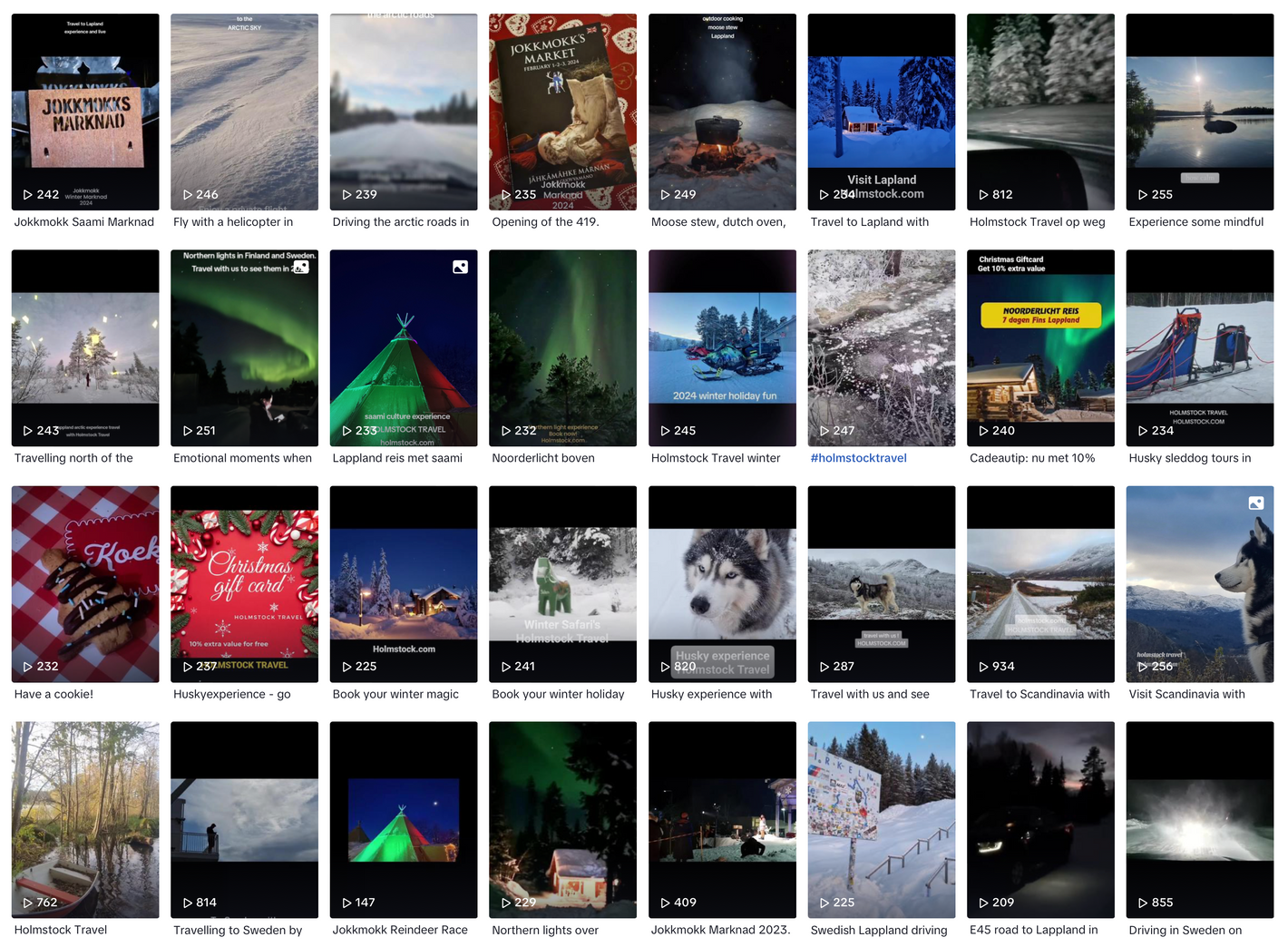The image size is (1288, 947).
Task: Open Jokkmokk's Market book thumbnail
Action: click(x=563, y=112)
